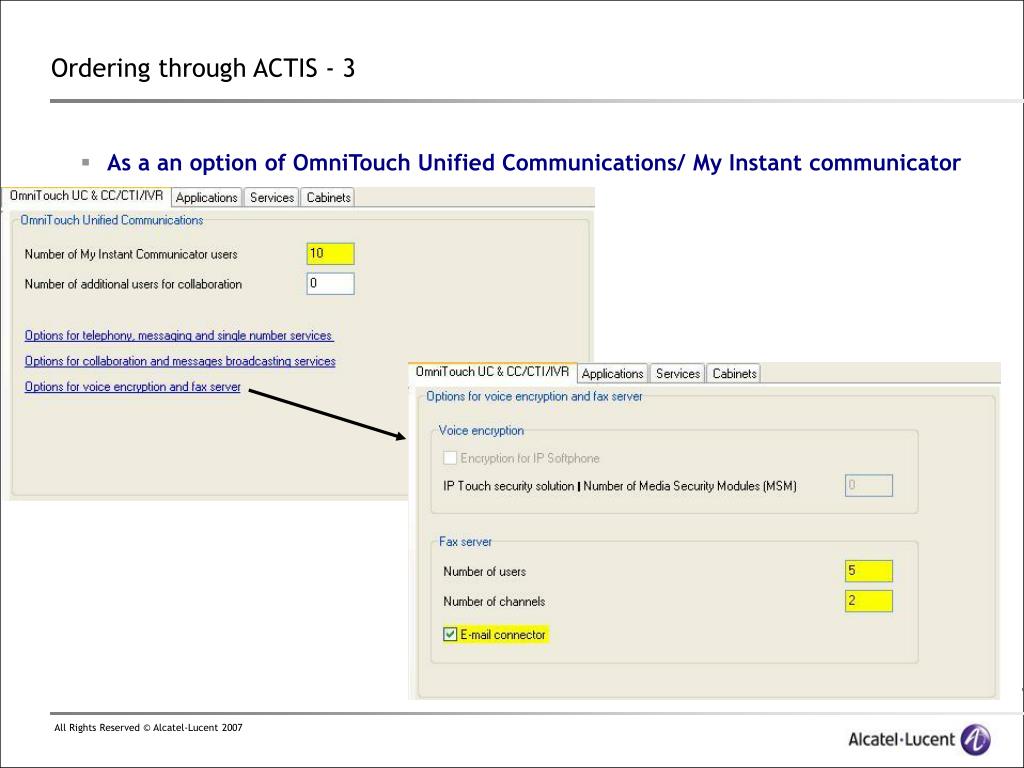Click the 'Number of channels' label
The width and height of the screenshot is (1024, 768).
(494, 601)
